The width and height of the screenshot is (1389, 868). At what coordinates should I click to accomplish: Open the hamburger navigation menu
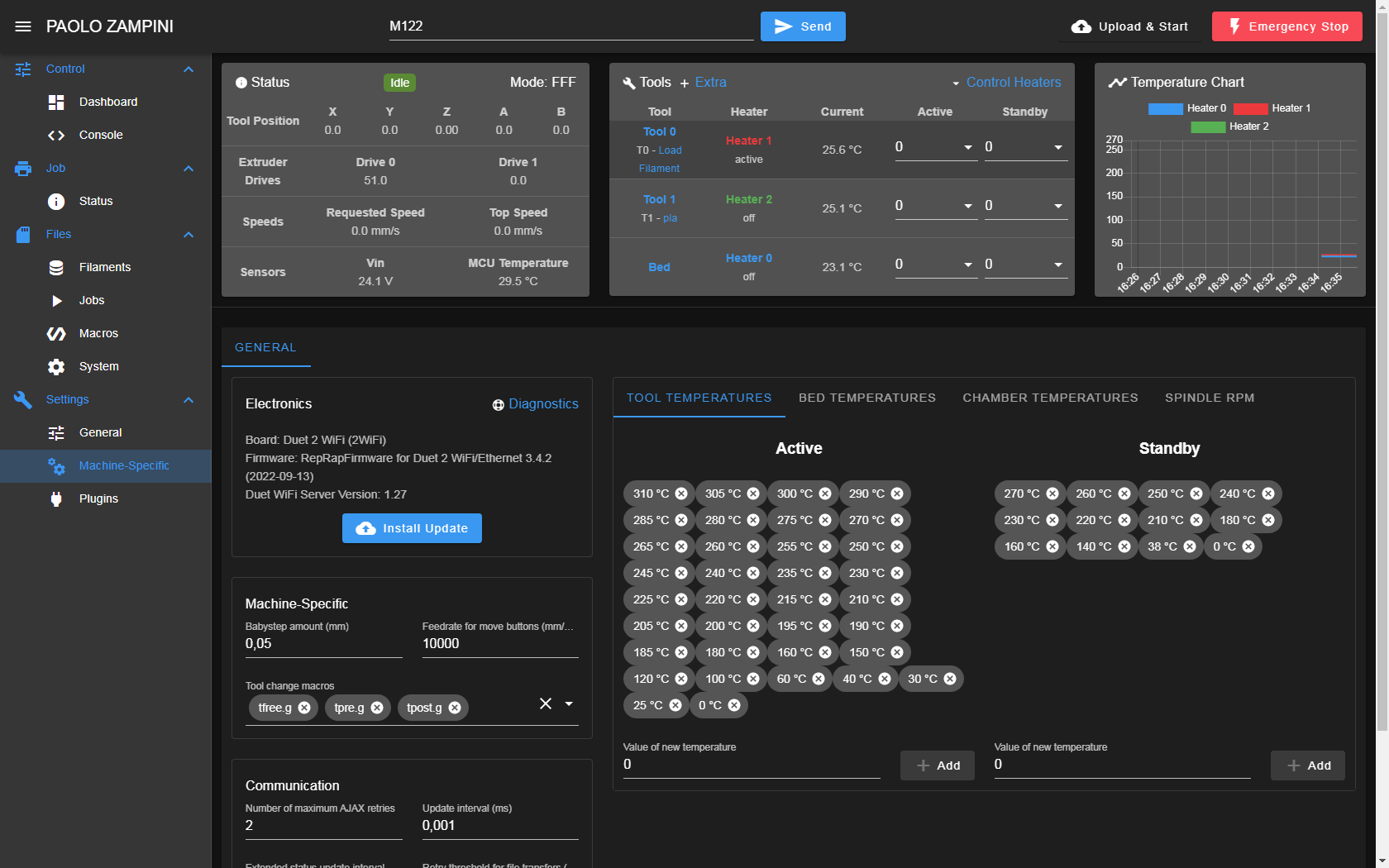23,26
